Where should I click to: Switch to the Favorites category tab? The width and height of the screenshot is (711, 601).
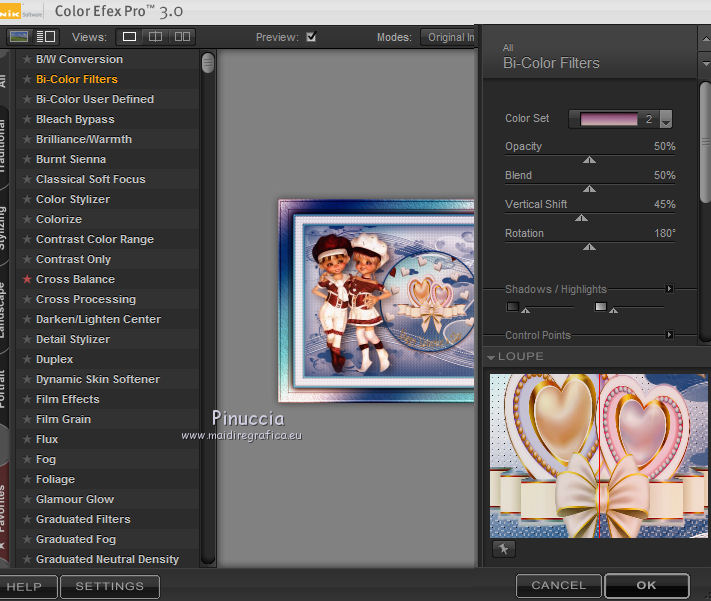tap(4, 513)
